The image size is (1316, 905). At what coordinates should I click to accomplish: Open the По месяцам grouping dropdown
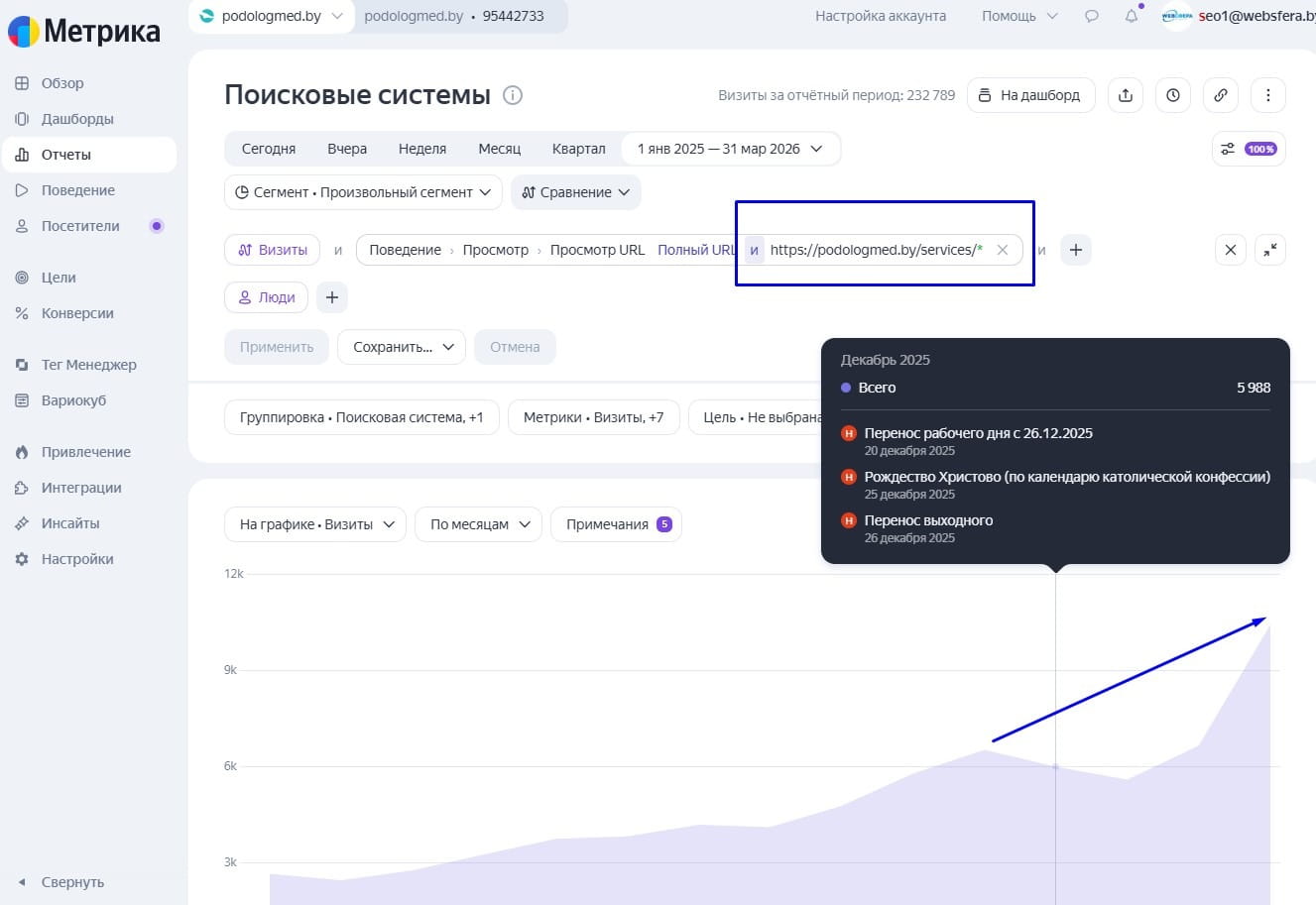coord(479,524)
